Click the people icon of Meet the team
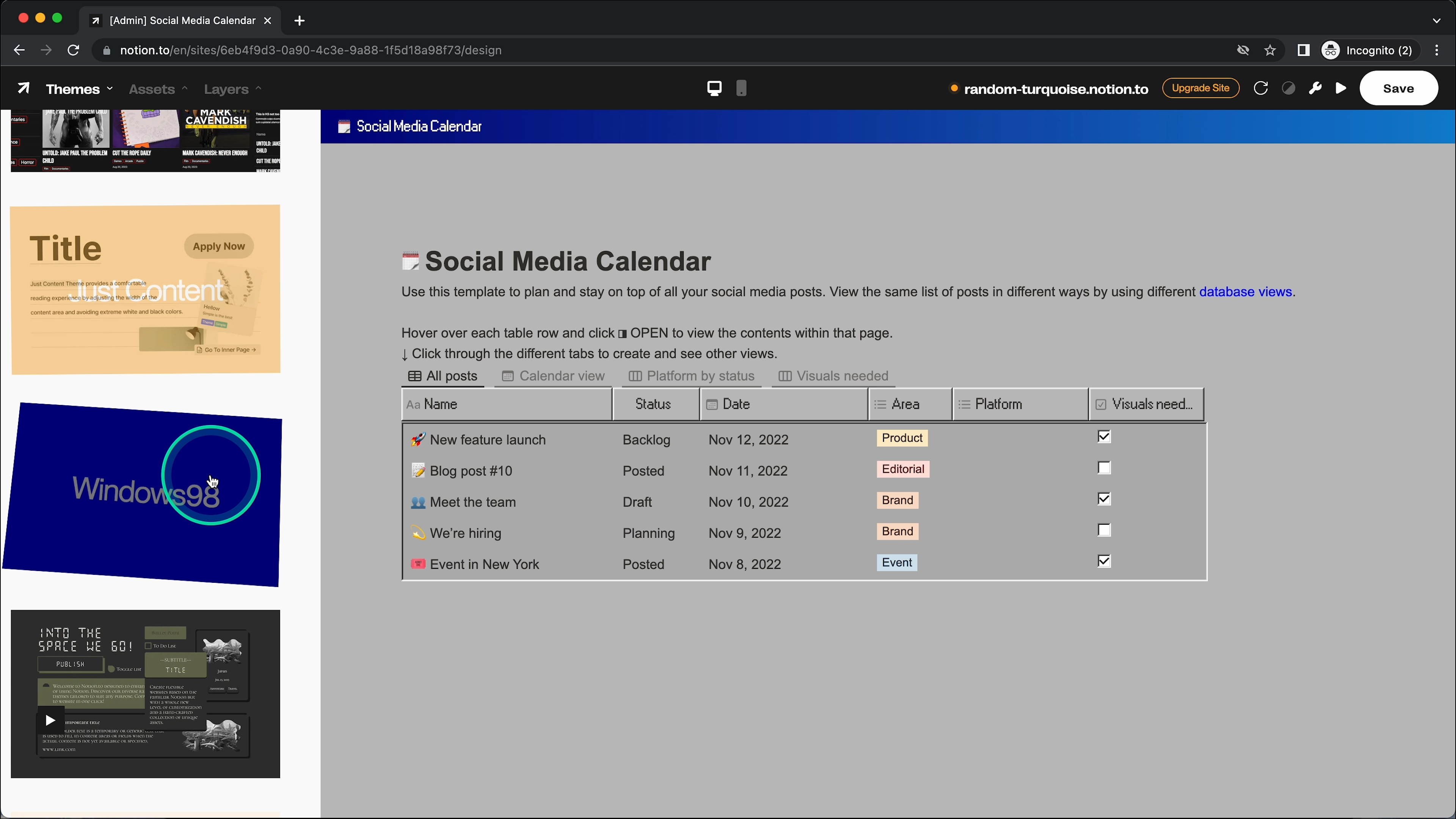This screenshot has width=1456, height=819. (x=418, y=501)
